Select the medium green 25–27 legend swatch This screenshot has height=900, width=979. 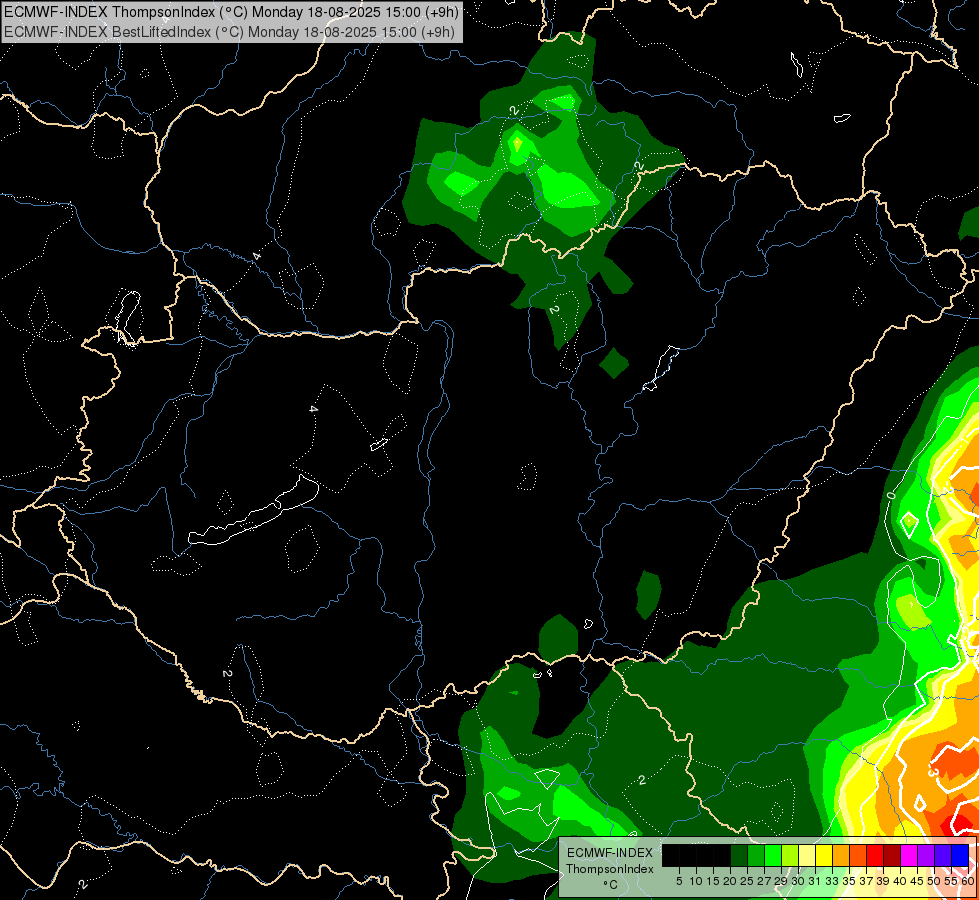click(x=756, y=856)
